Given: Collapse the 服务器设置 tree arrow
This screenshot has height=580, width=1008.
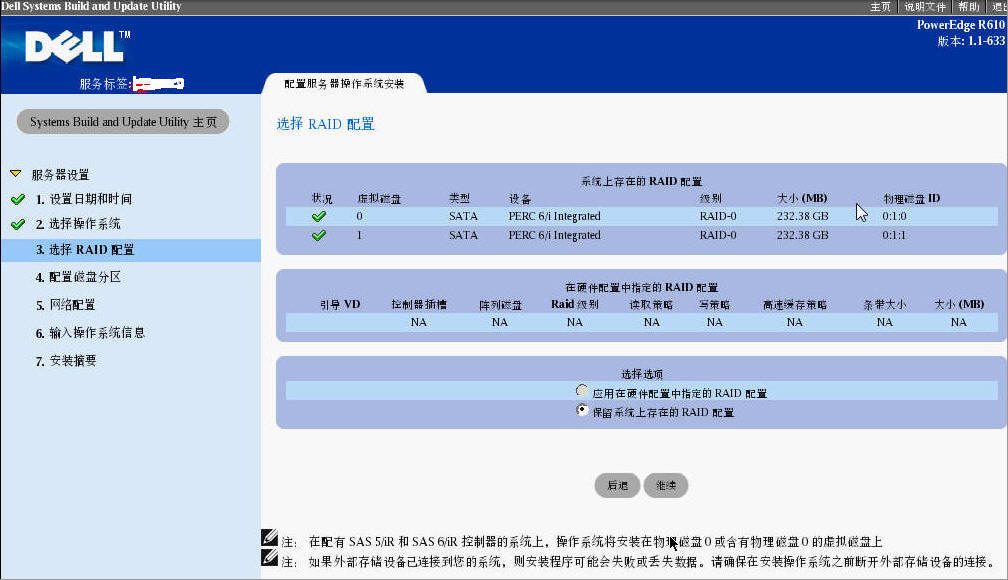Looking at the screenshot, I should [16, 174].
